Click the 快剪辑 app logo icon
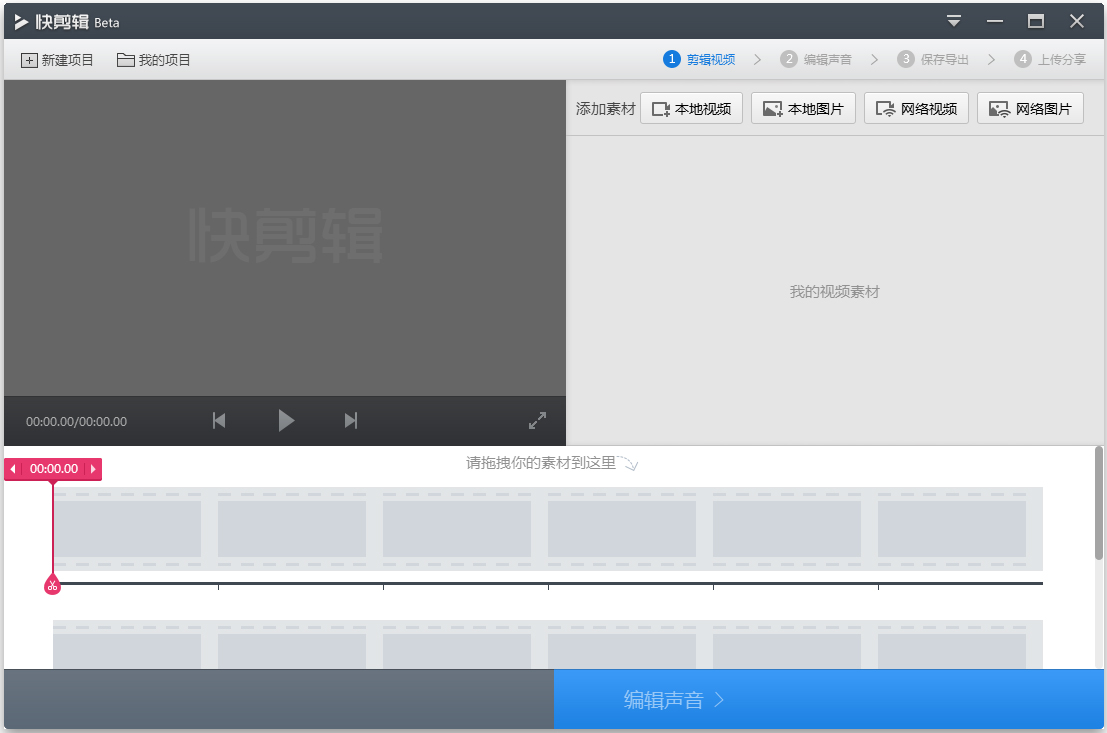 pyautogui.click(x=21, y=22)
